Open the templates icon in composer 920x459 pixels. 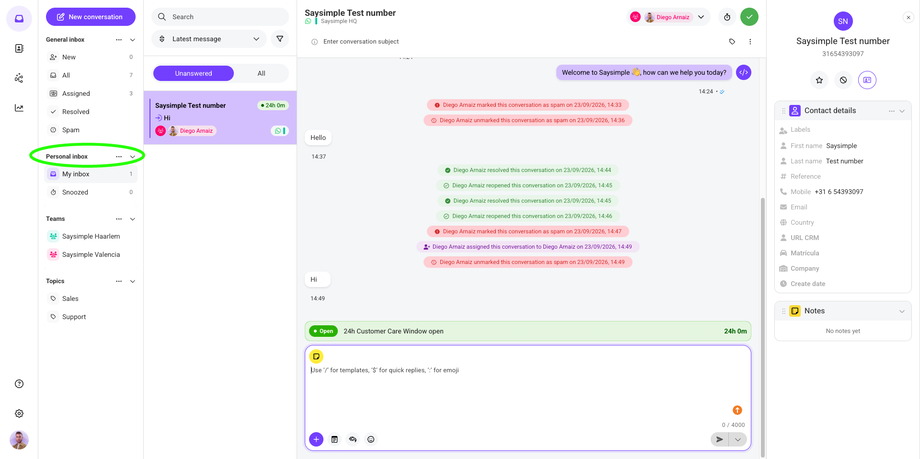coord(334,439)
